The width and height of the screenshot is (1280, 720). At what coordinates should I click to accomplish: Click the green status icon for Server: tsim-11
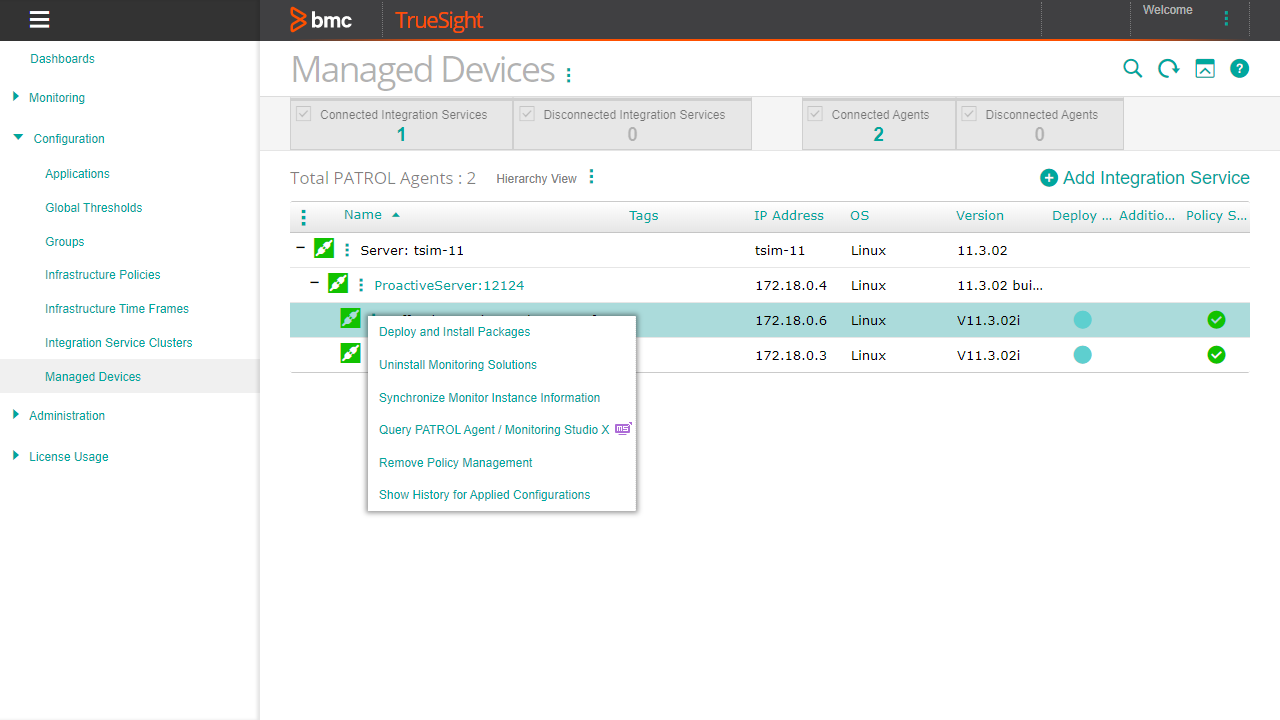(x=324, y=249)
